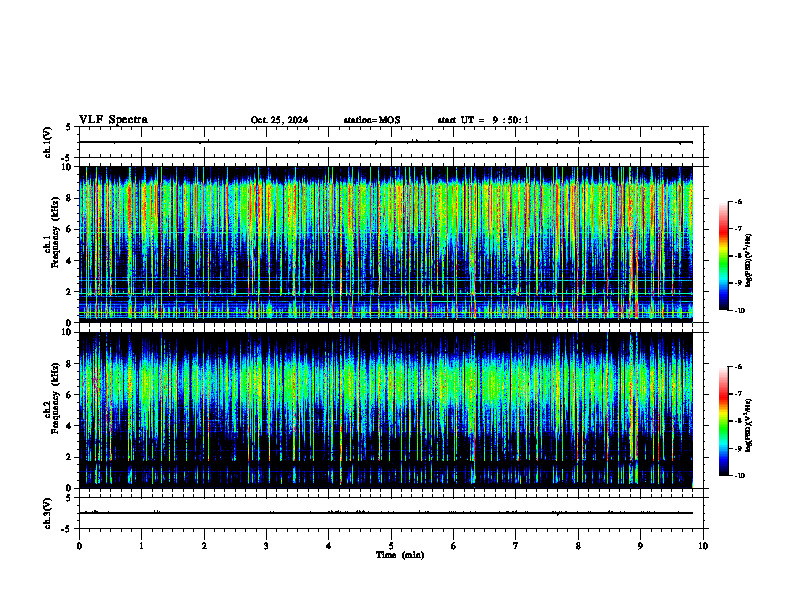Screen dimensions: 792x612
Task: Click time axis tick label "1"
Action: click(x=141, y=546)
